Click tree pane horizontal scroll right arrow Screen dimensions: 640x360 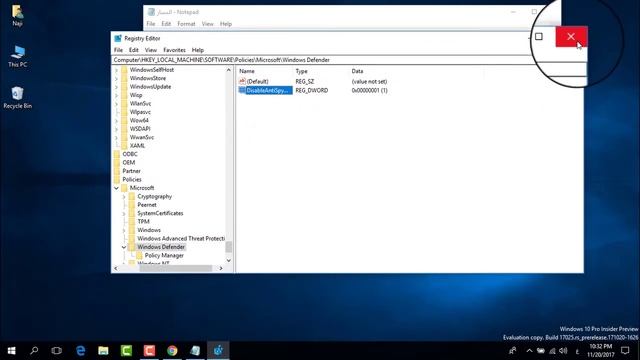pos(221,268)
